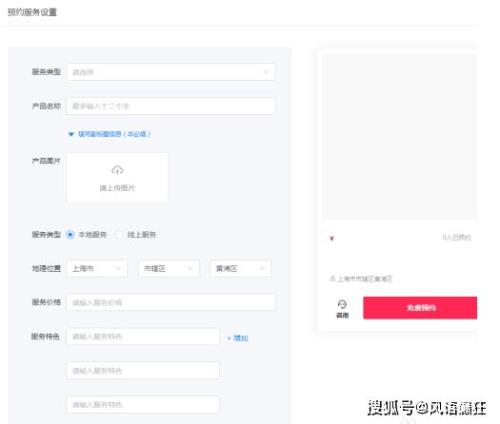Open the 服务类型 dropdown showing 请选择
Image resolution: width=500 pixels, height=424 pixels.
point(170,72)
